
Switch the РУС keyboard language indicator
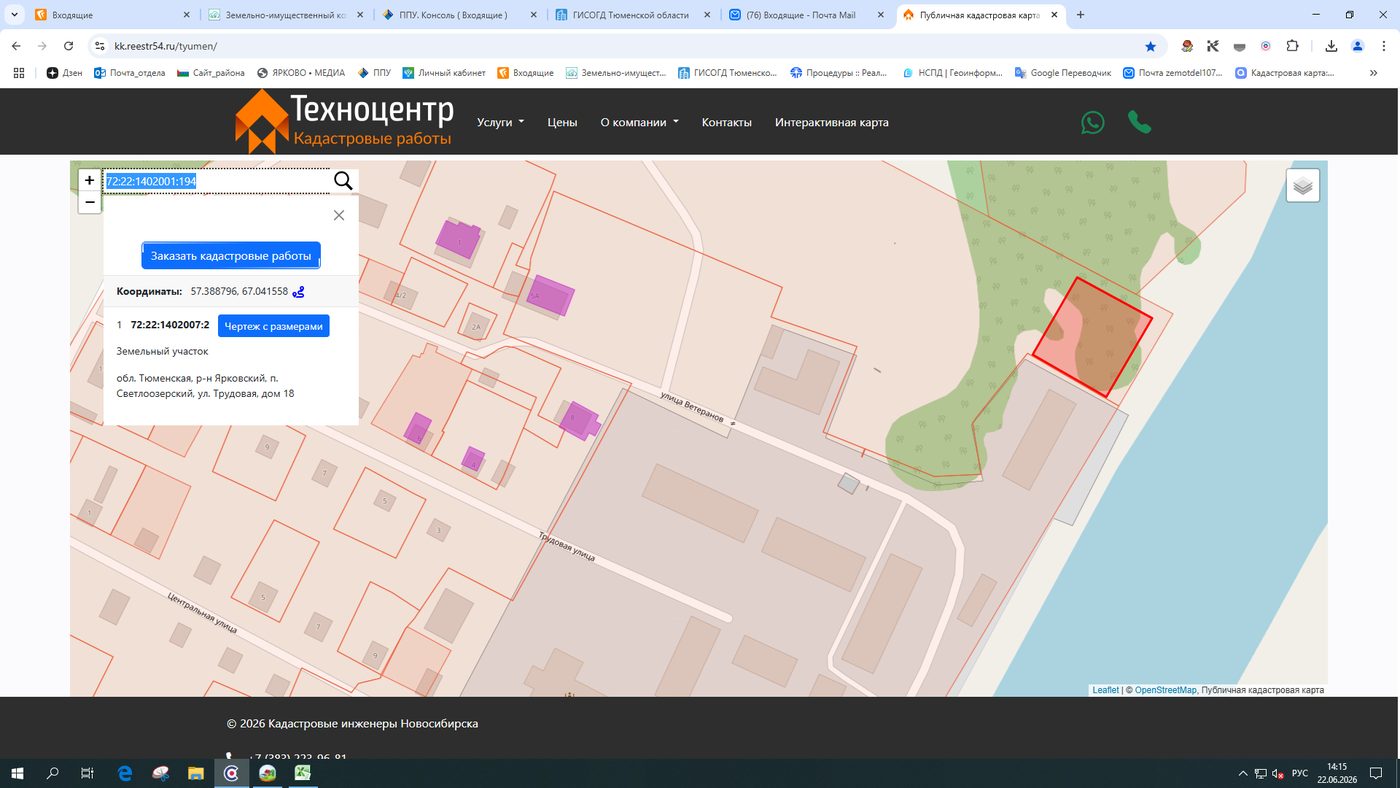click(1300, 773)
